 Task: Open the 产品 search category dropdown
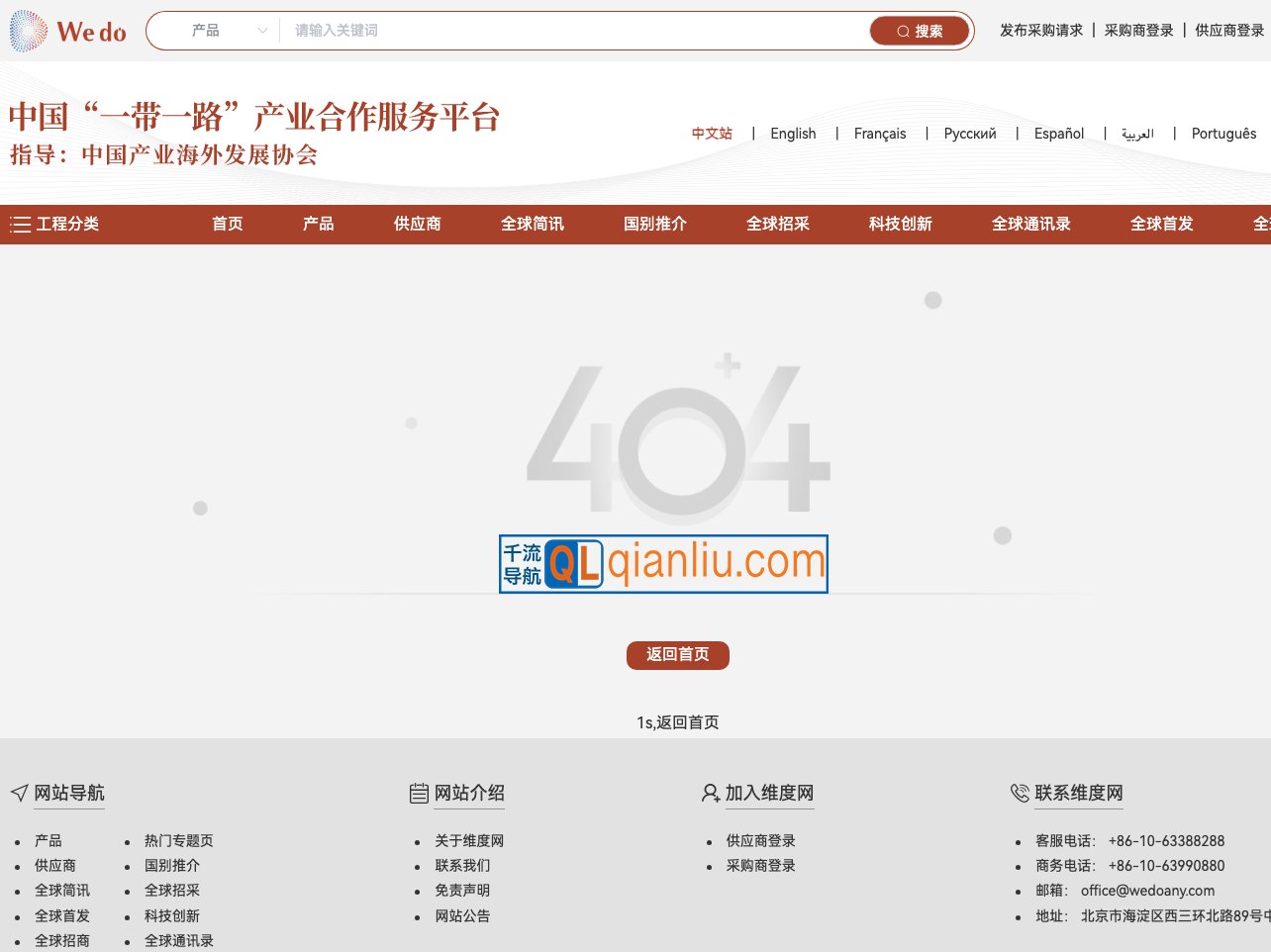click(205, 31)
